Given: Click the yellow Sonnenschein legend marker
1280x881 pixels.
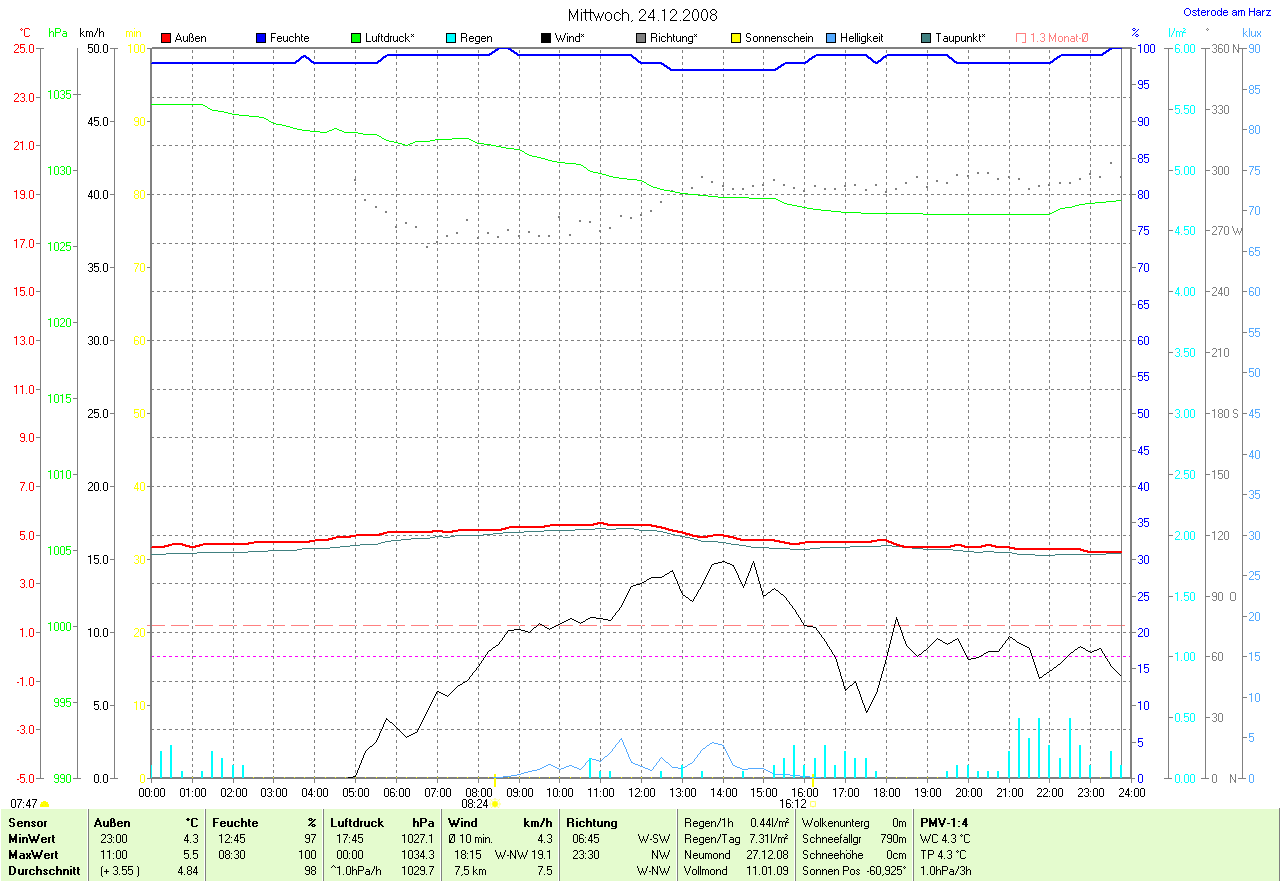Looking at the screenshot, I should tap(736, 38).
